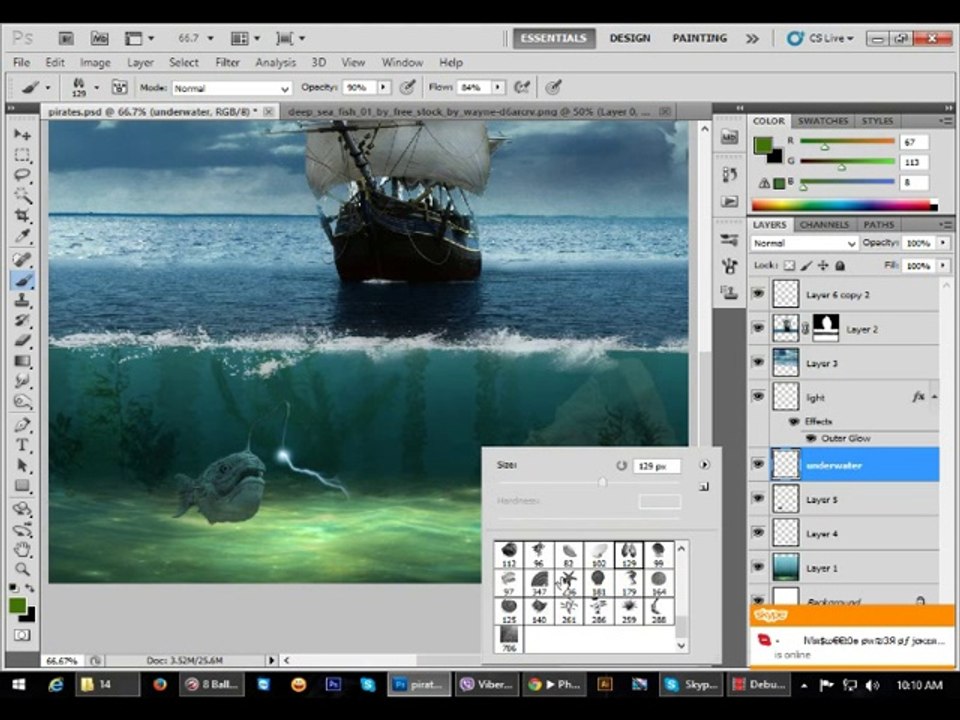This screenshot has height=720, width=960.
Task: Open the brush Mode dropdown
Action: tap(231, 88)
